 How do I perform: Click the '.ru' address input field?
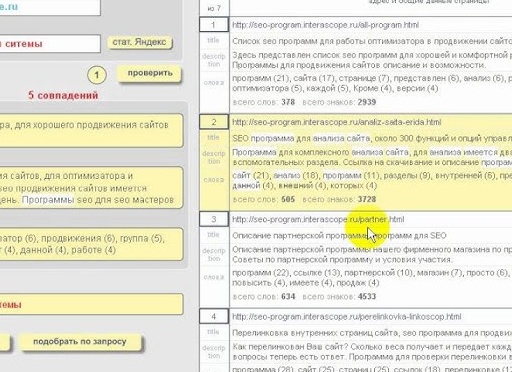pos(50,7)
